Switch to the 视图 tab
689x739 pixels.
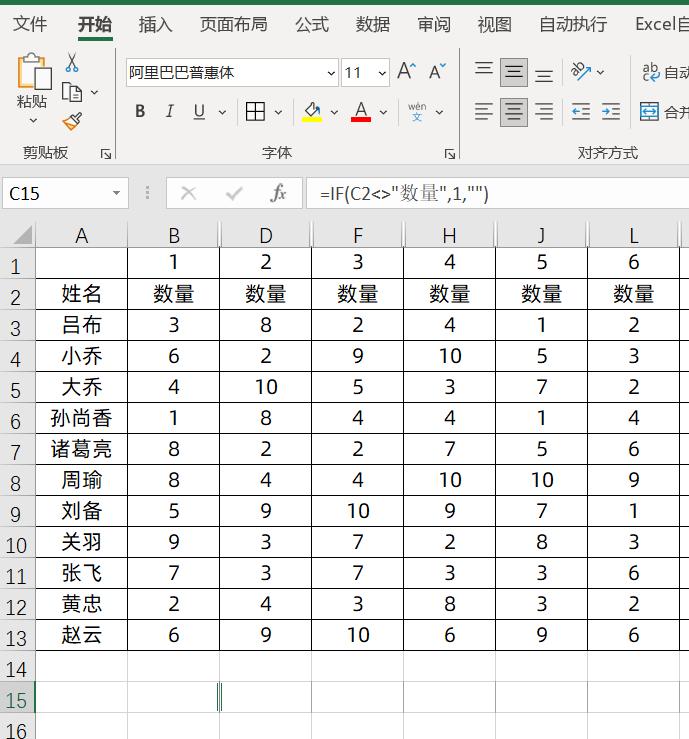click(494, 24)
